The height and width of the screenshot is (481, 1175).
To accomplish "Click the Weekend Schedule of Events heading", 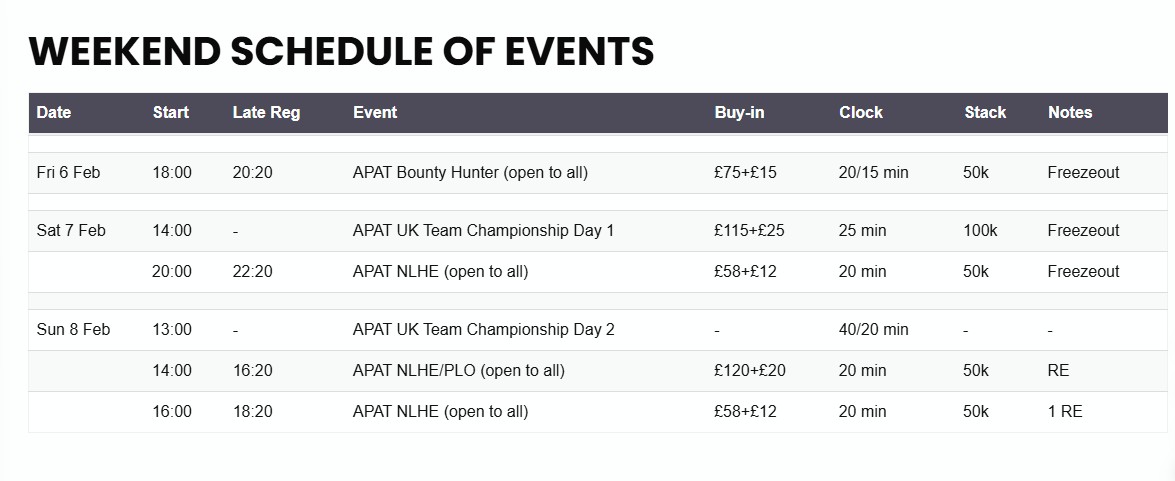I will coord(341,52).
